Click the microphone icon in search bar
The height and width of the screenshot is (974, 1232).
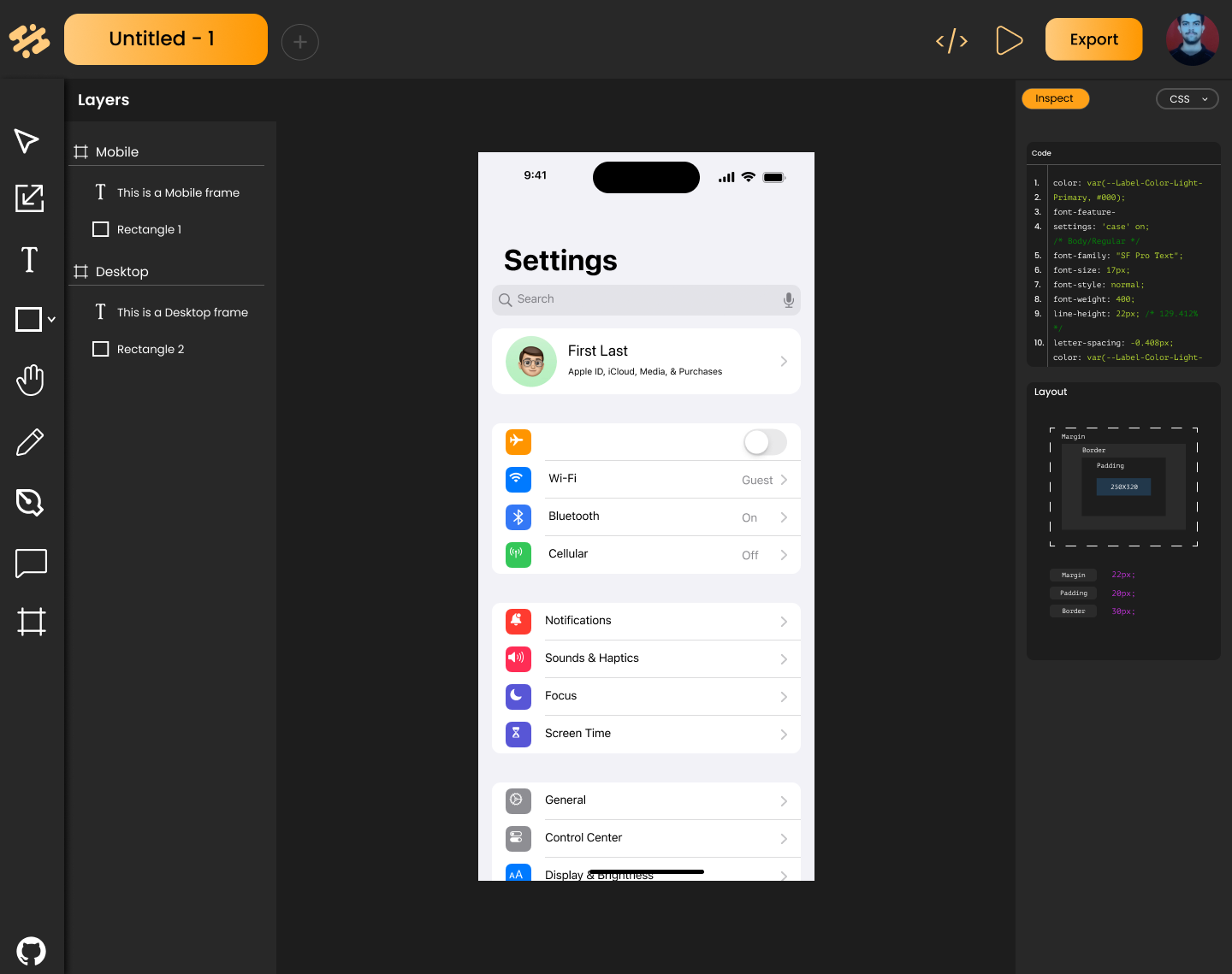(x=789, y=300)
